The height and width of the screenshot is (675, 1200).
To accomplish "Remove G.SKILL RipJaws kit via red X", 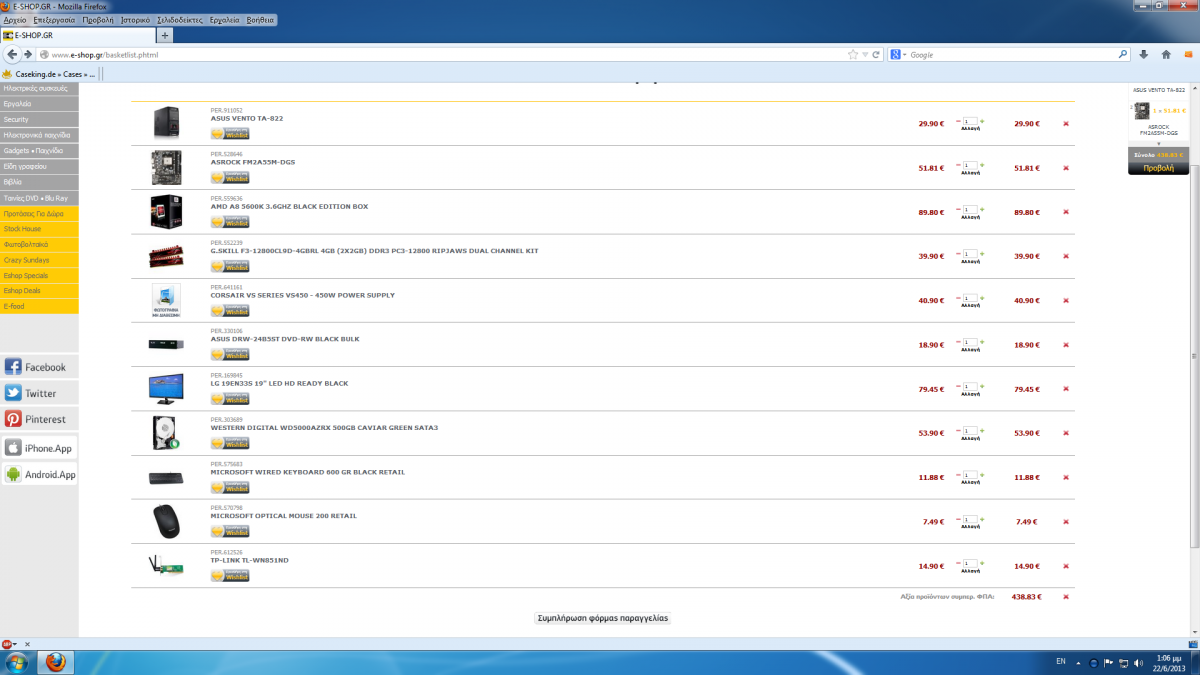I will click(1066, 256).
